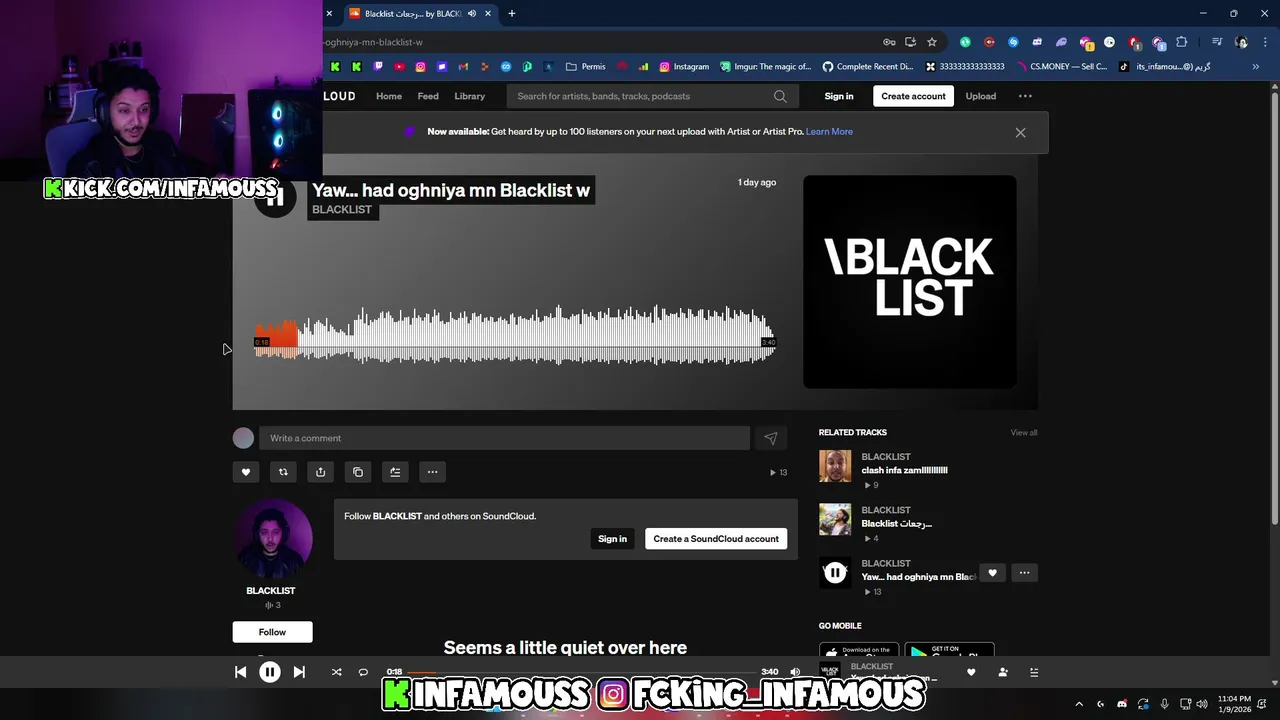The width and height of the screenshot is (1280, 720).
Task: Dismiss the Artist Pro banner
Action: tap(1020, 132)
